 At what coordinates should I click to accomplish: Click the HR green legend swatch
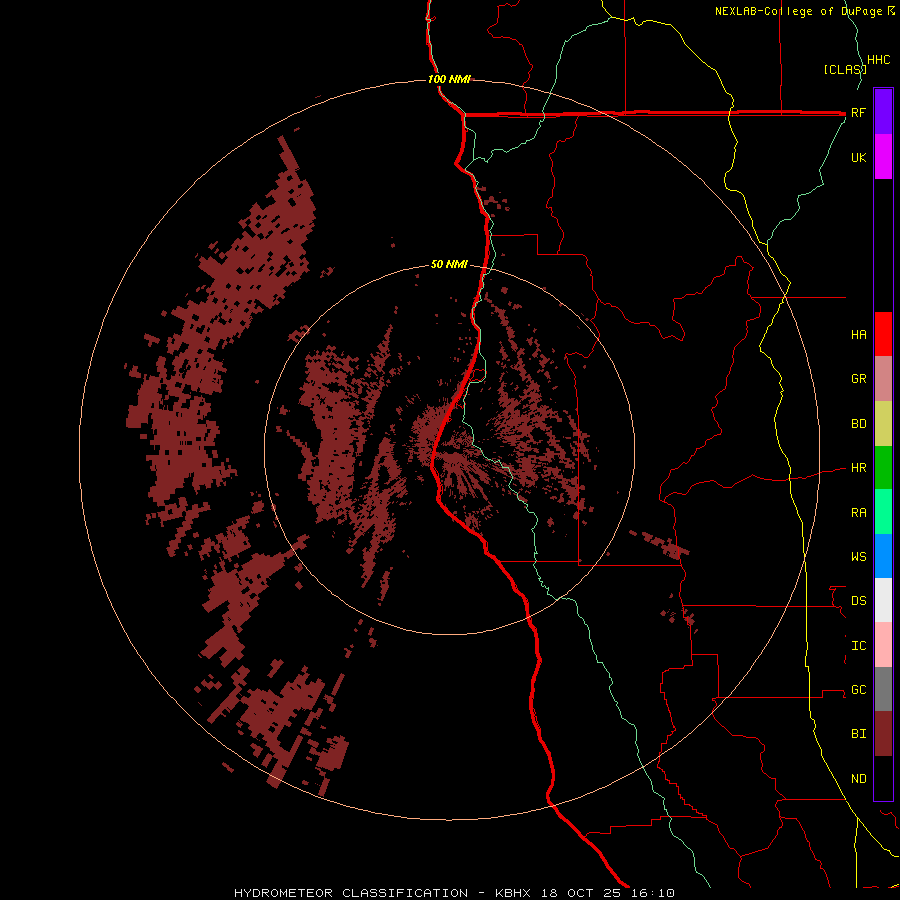point(883,468)
